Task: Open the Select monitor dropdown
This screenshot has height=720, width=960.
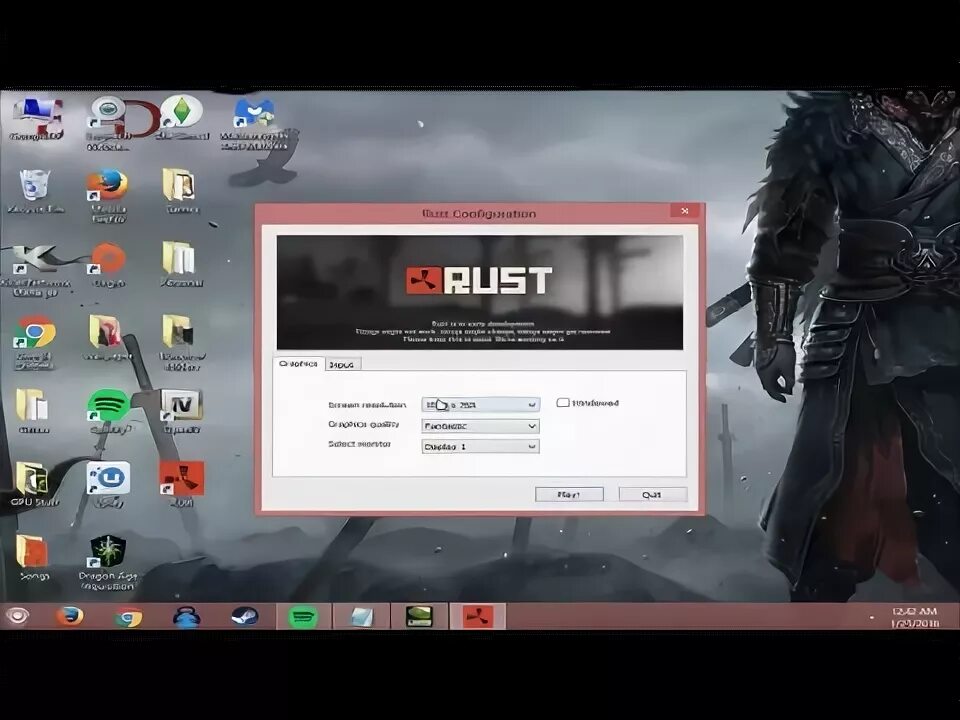Action: (481, 447)
